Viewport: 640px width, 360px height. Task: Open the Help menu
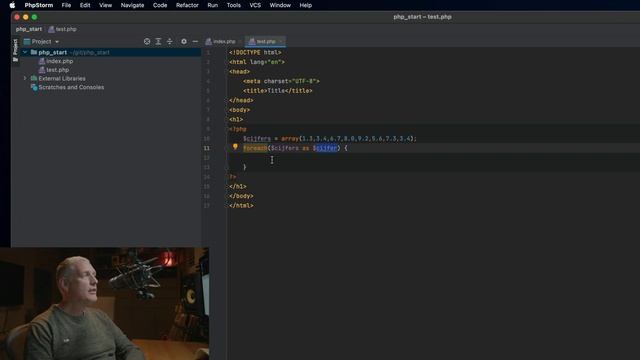tap(305, 5)
